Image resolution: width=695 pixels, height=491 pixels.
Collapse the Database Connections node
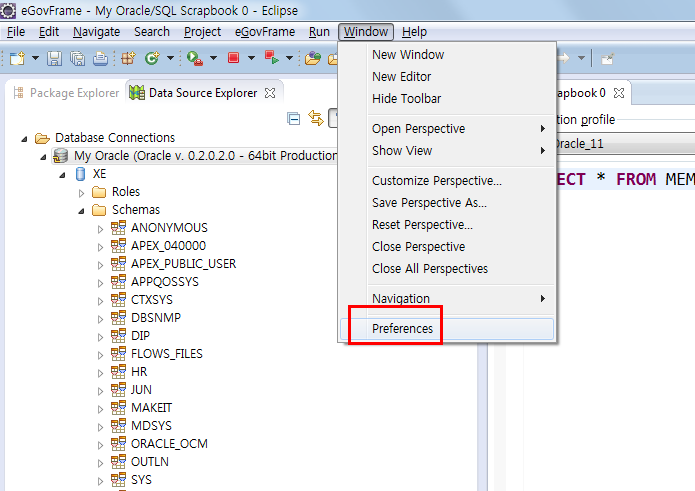point(24,139)
